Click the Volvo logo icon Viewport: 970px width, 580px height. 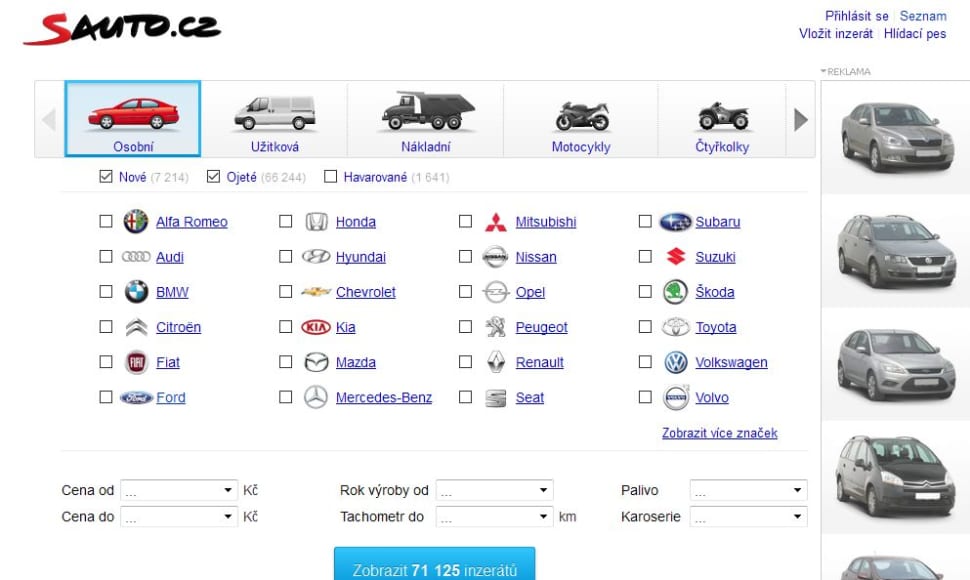pyautogui.click(x=676, y=398)
